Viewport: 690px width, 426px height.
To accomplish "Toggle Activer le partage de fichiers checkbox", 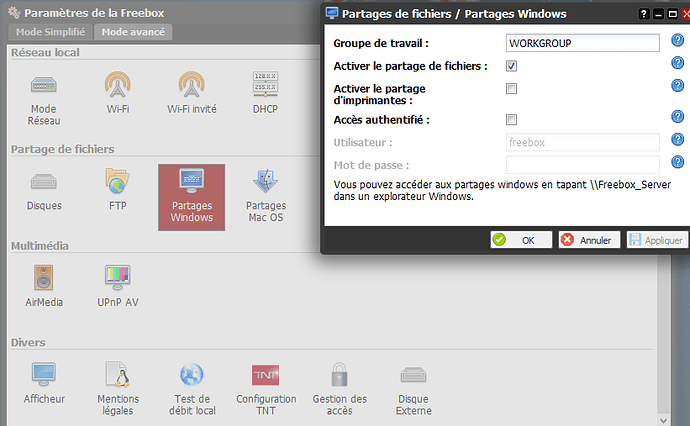I will click(511, 66).
